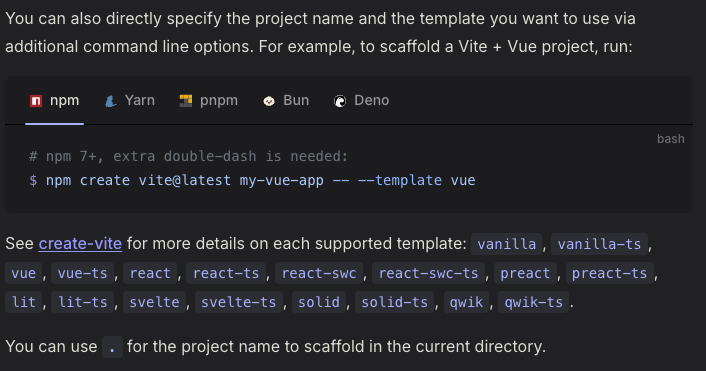Click the preact-ts template tag

tap(609, 273)
